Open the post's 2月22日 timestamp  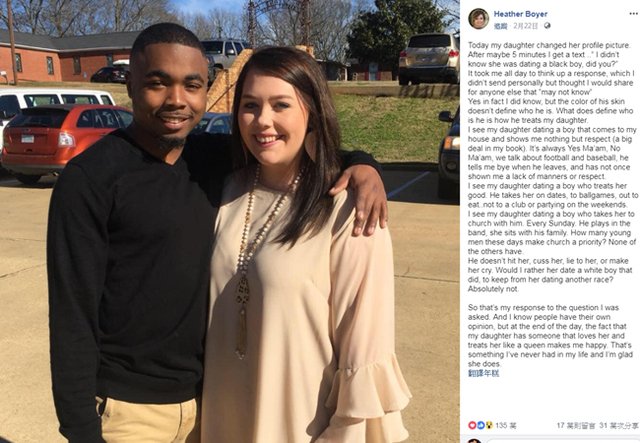526,26
